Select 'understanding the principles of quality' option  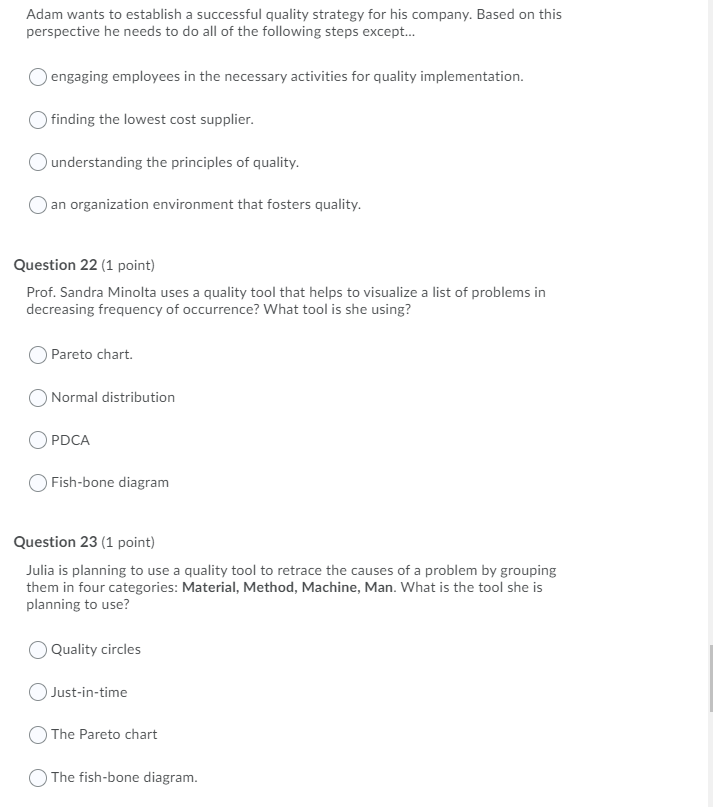click(37, 162)
